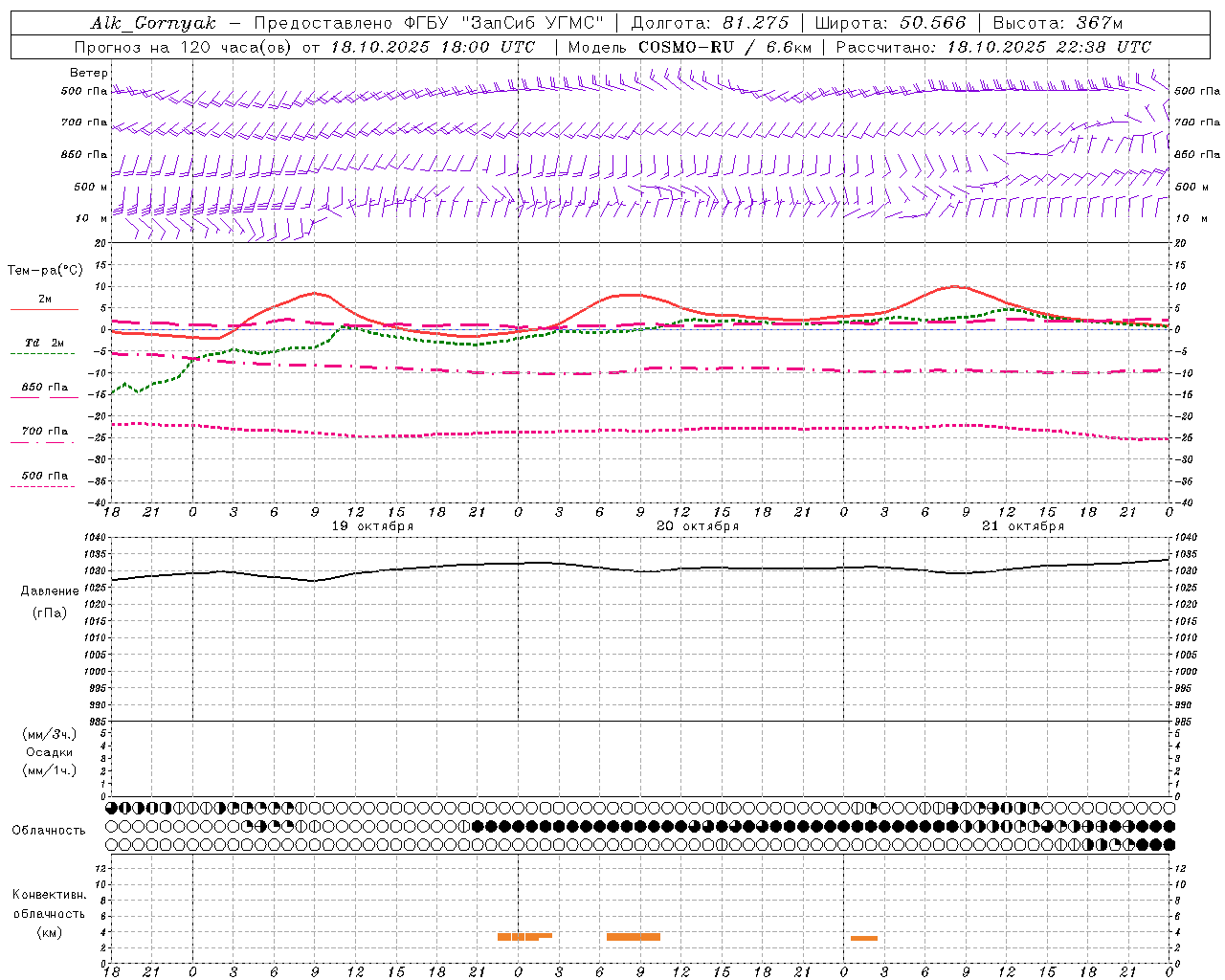
Task: Click the forecast start 18.10.2025 18:00 UTC
Action: (x=434, y=47)
